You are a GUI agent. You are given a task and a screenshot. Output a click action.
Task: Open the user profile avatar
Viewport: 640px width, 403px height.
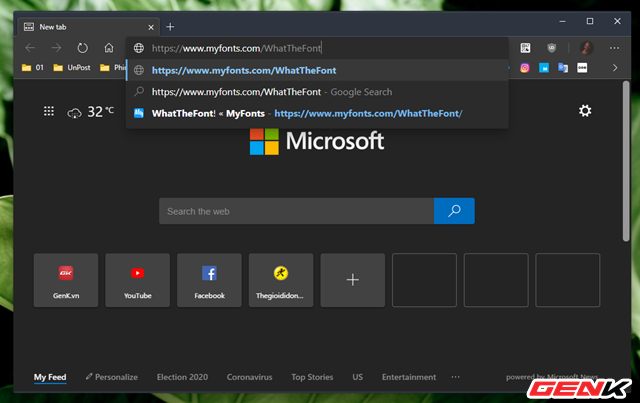point(586,47)
